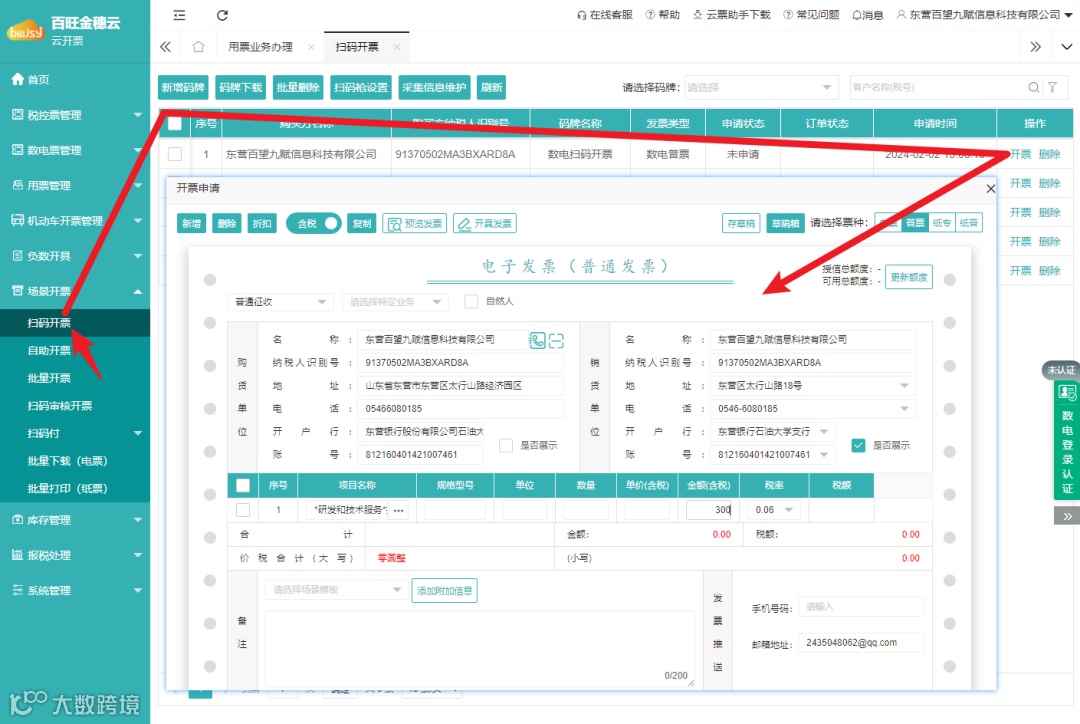This screenshot has height=724, width=1080.
Task: Click the 预览发票 preview button
Action: pyautogui.click(x=415, y=223)
